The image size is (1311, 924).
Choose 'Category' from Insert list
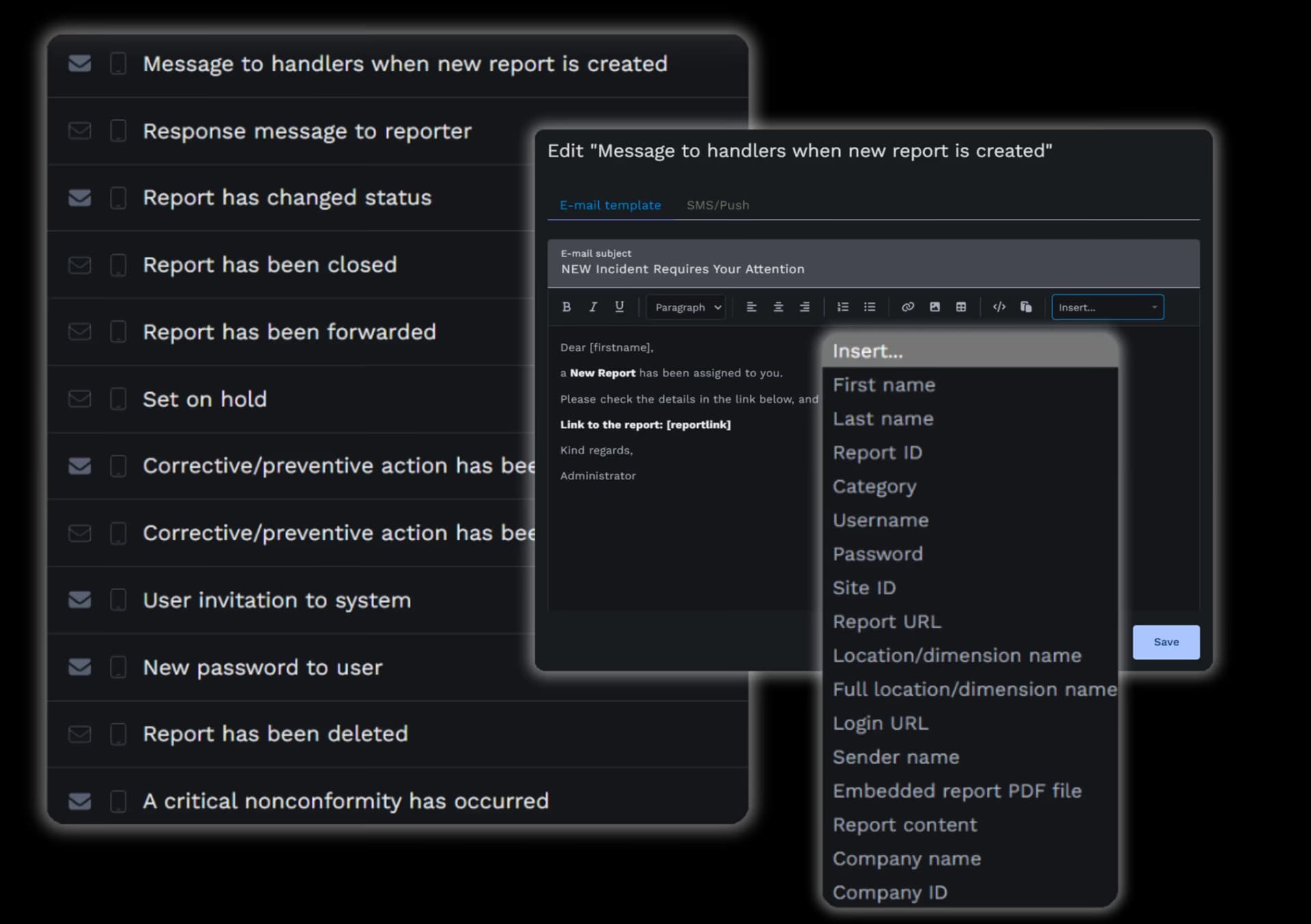[x=970, y=486]
